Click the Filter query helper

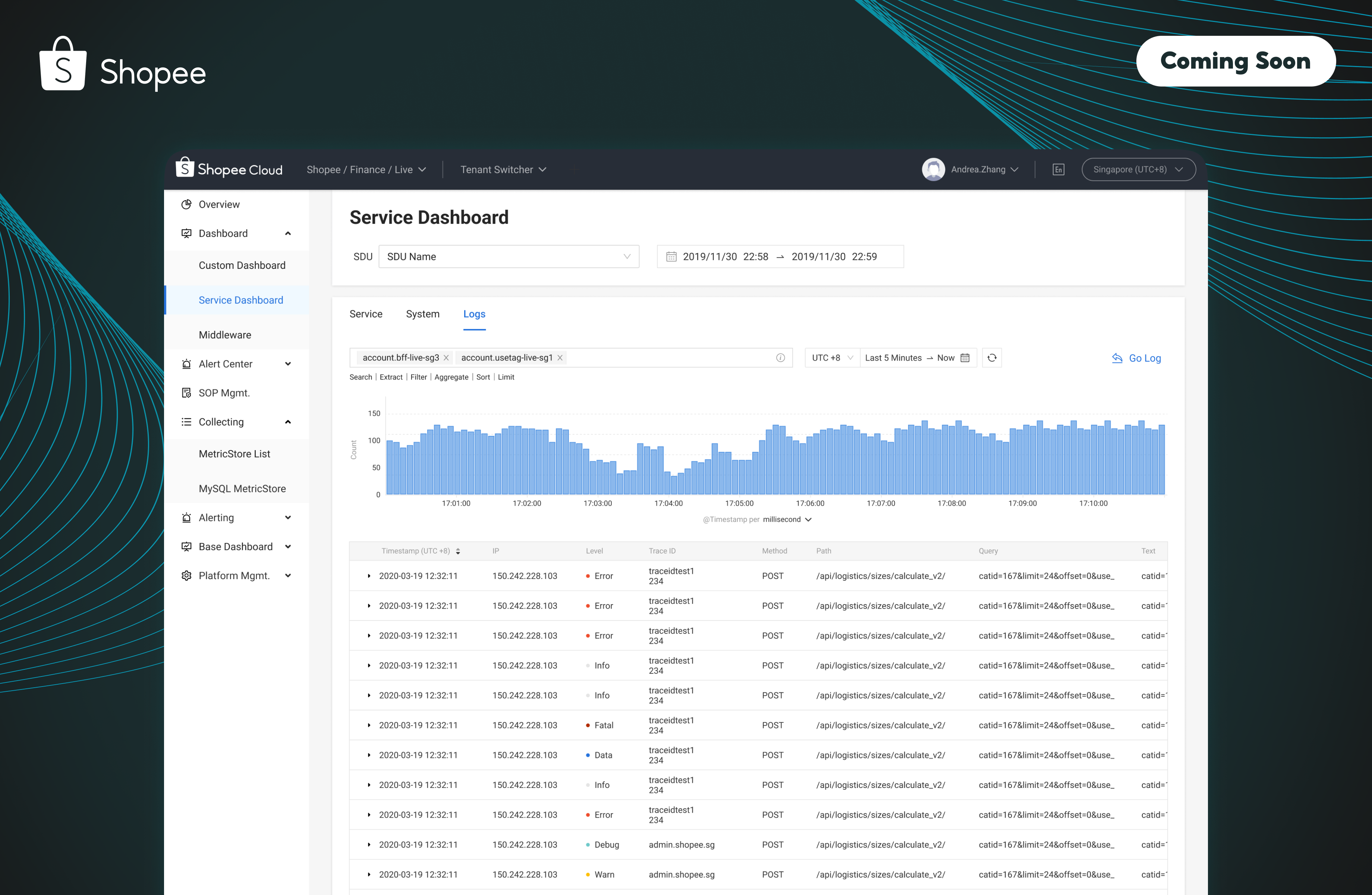[419, 377]
